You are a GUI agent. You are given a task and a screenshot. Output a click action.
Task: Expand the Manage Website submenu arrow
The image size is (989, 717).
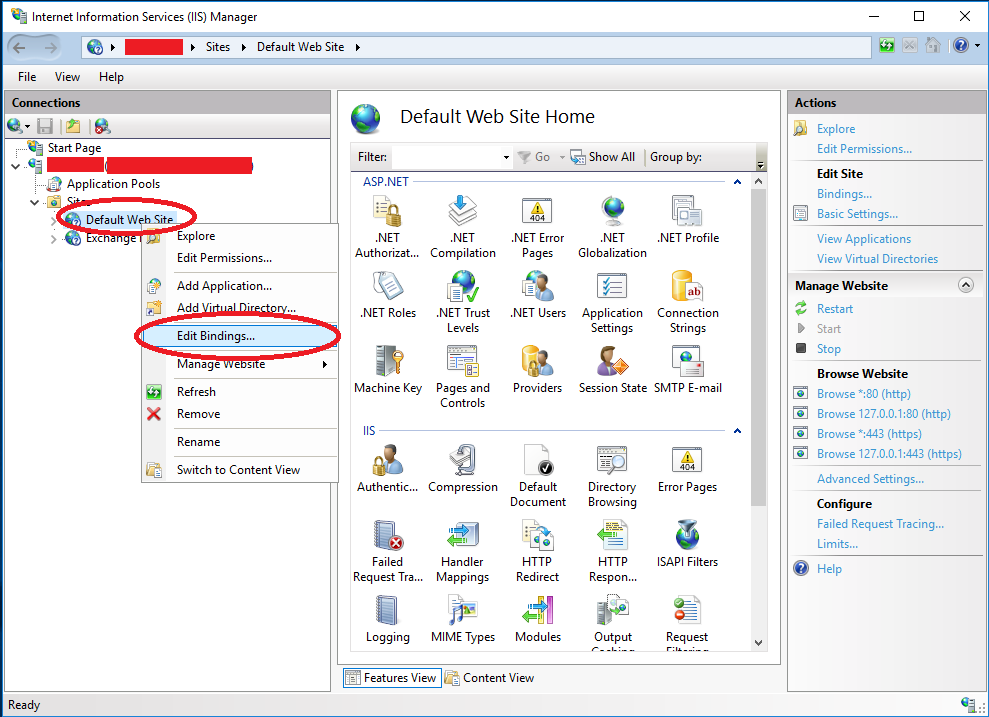(x=325, y=364)
